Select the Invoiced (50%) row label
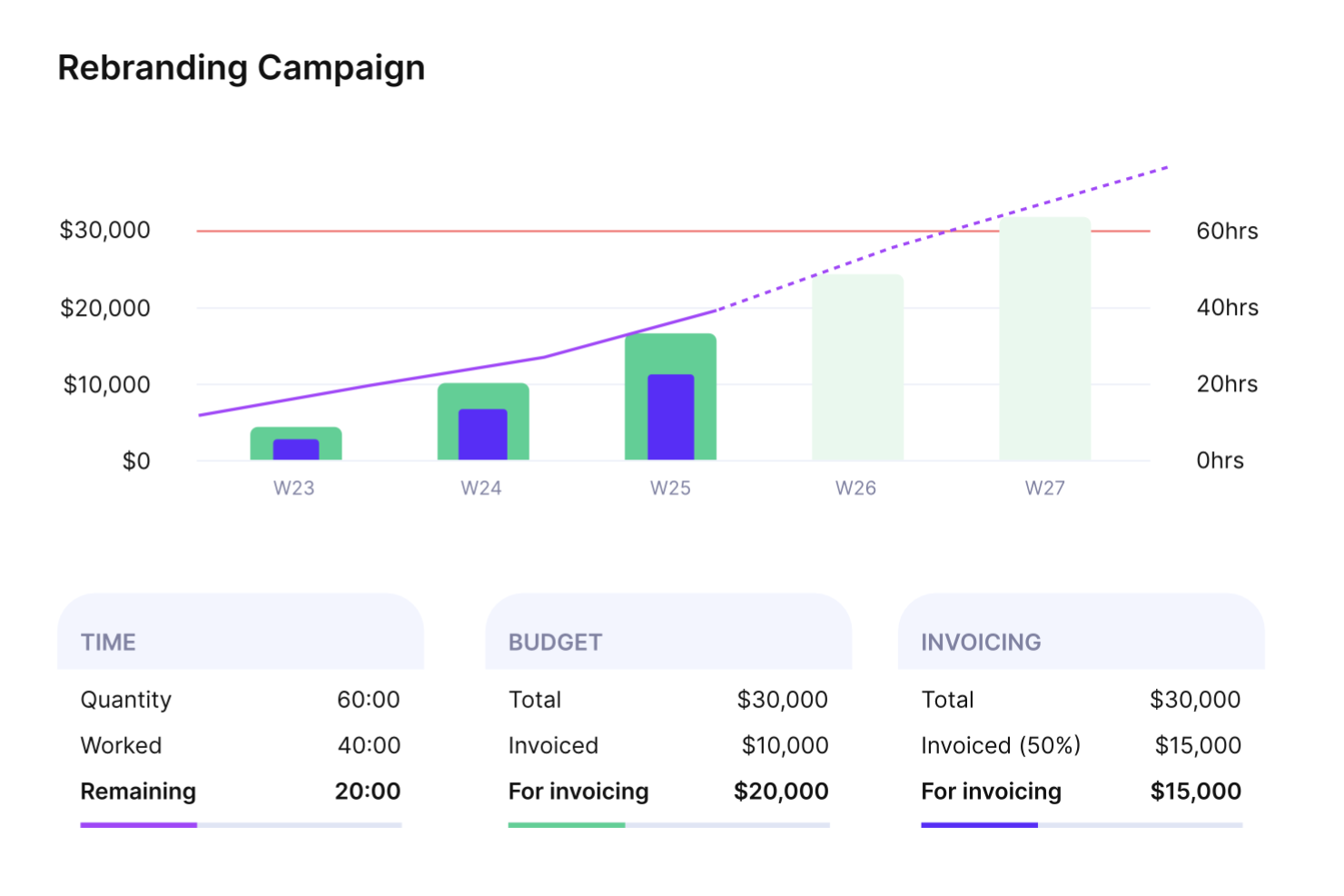 [x=1001, y=746]
